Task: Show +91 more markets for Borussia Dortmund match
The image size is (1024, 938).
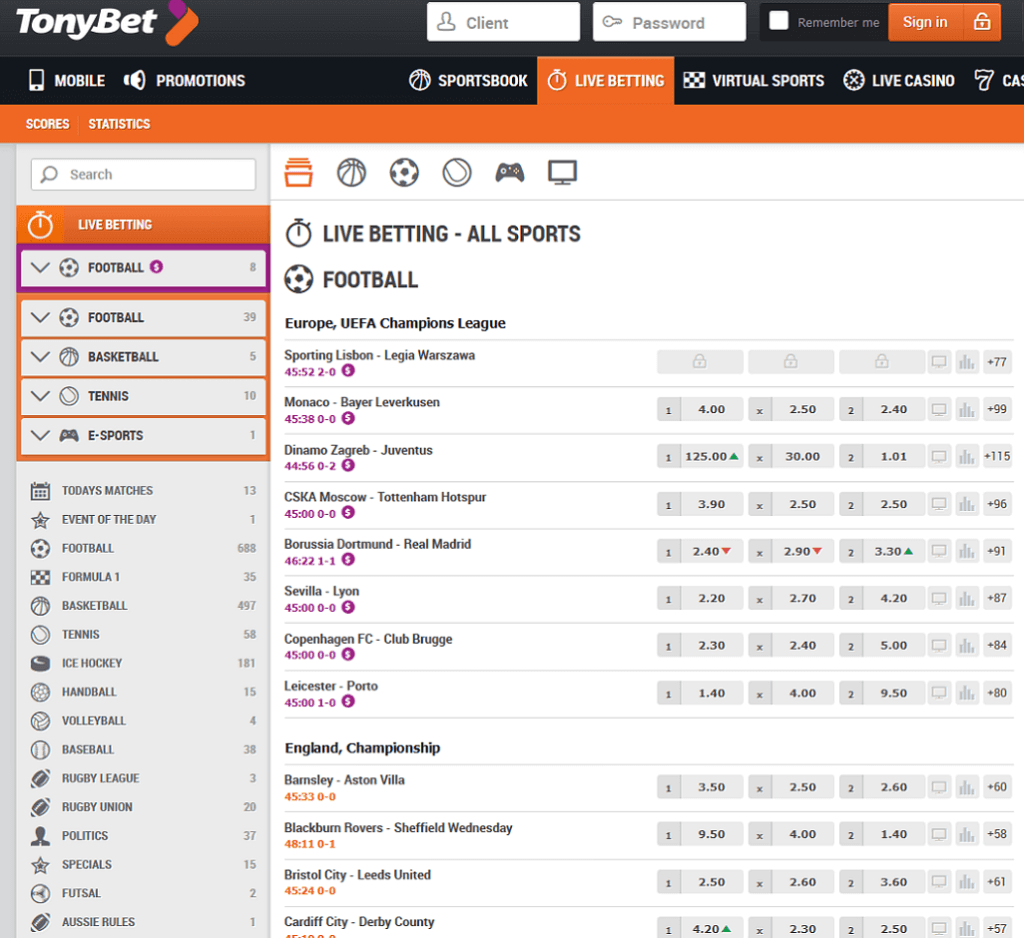Action: 997,551
